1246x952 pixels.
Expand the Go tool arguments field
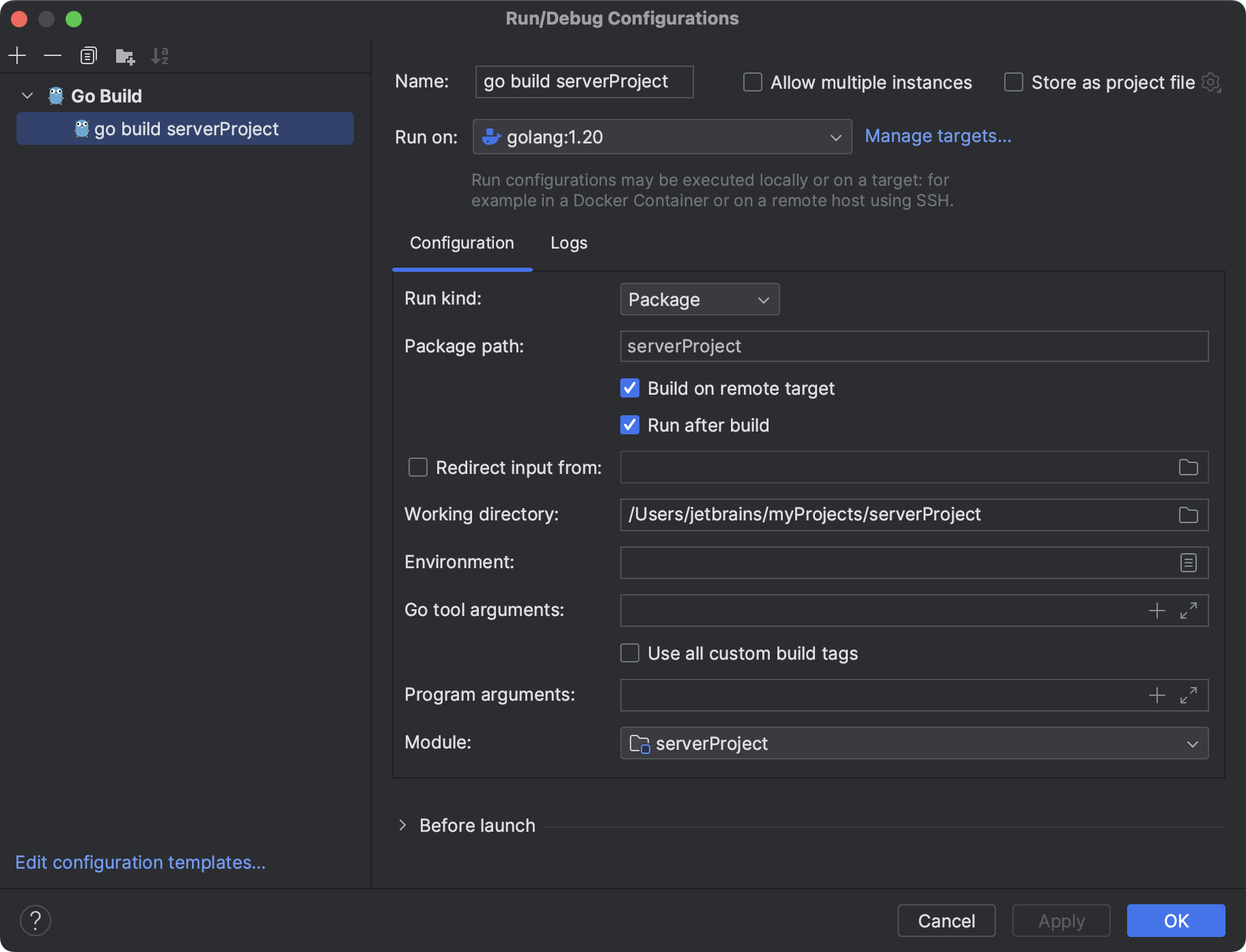1188,611
